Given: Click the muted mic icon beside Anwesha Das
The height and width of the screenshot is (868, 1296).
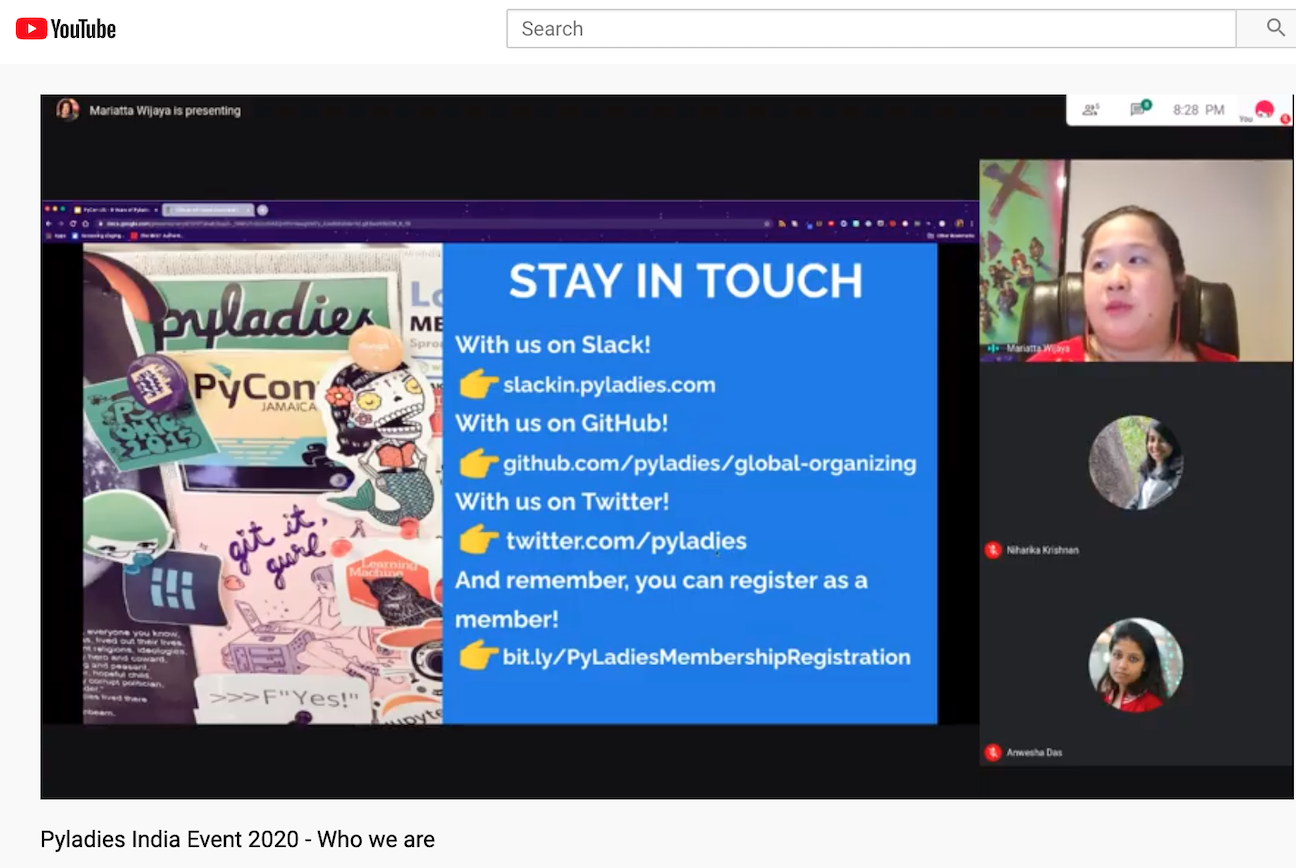Looking at the screenshot, I should coord(993,752).
